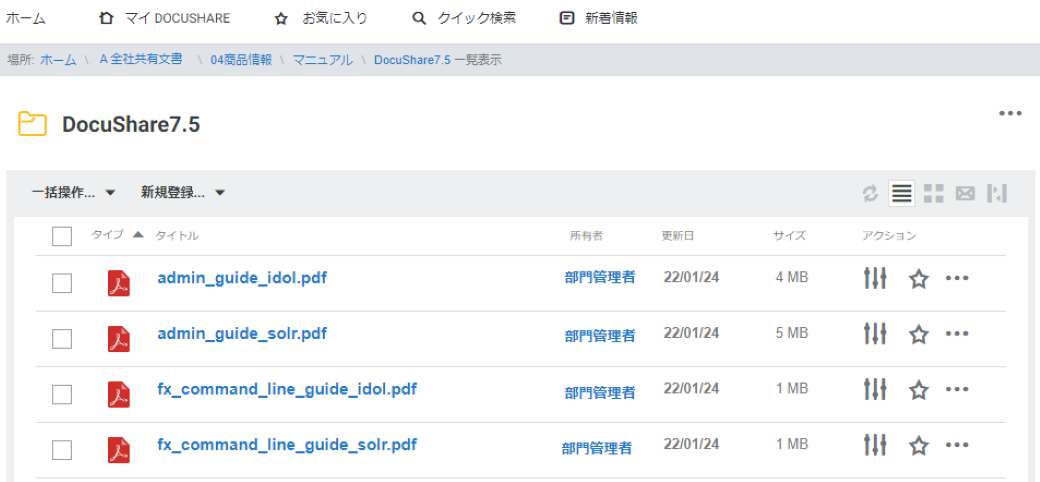
Task: Click the split panel view icon
Action: (997, 194)
